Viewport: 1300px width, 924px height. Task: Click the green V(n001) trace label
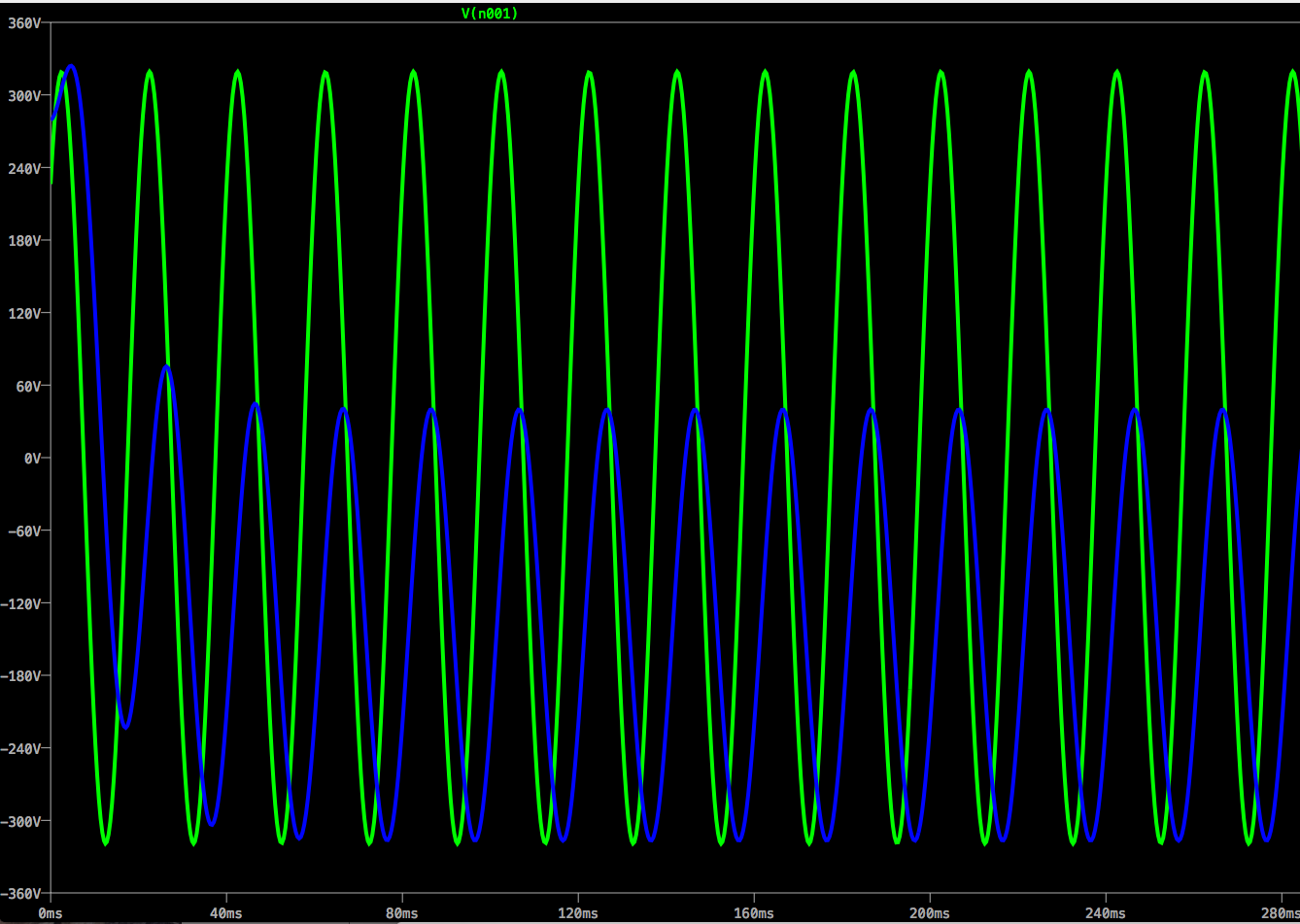(489, 13)
